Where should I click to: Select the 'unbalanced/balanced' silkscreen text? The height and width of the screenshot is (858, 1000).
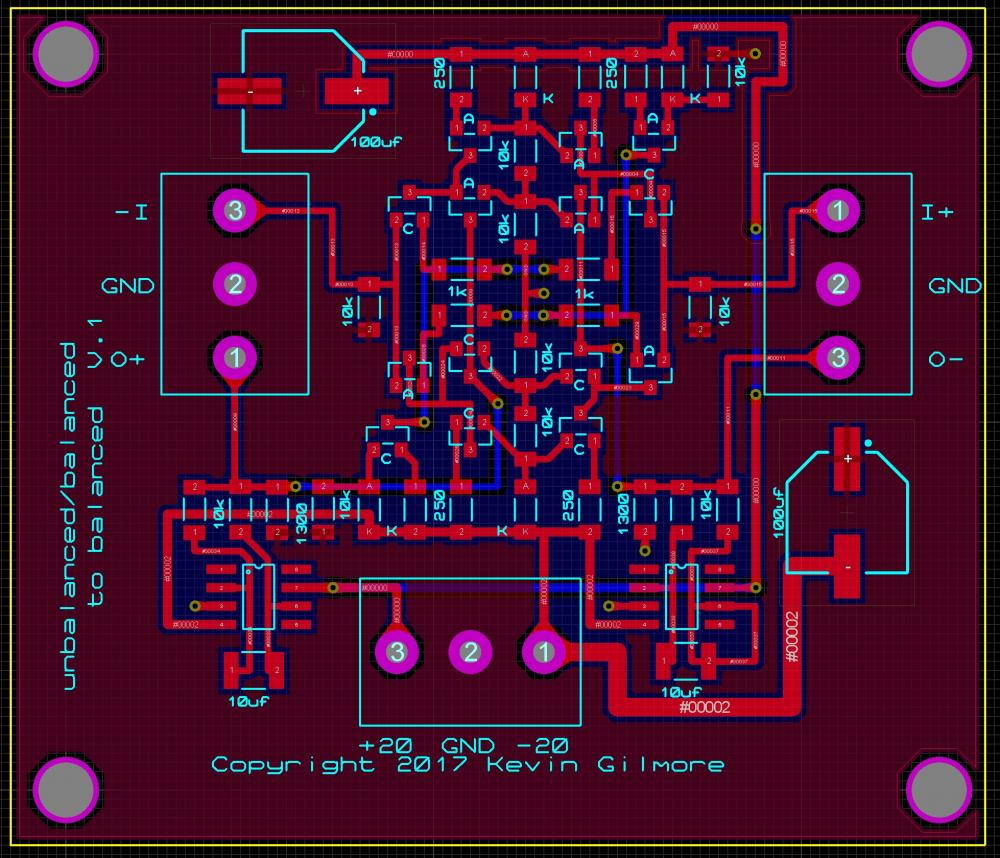[x=70, y=515]
